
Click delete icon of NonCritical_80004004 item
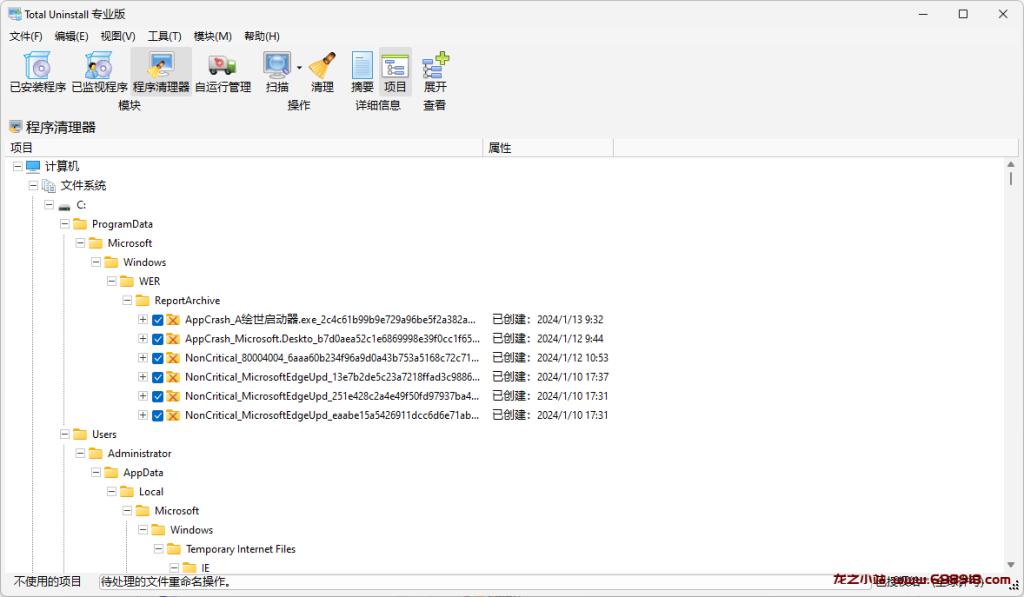pyautogui.click(x=173, y=358)
